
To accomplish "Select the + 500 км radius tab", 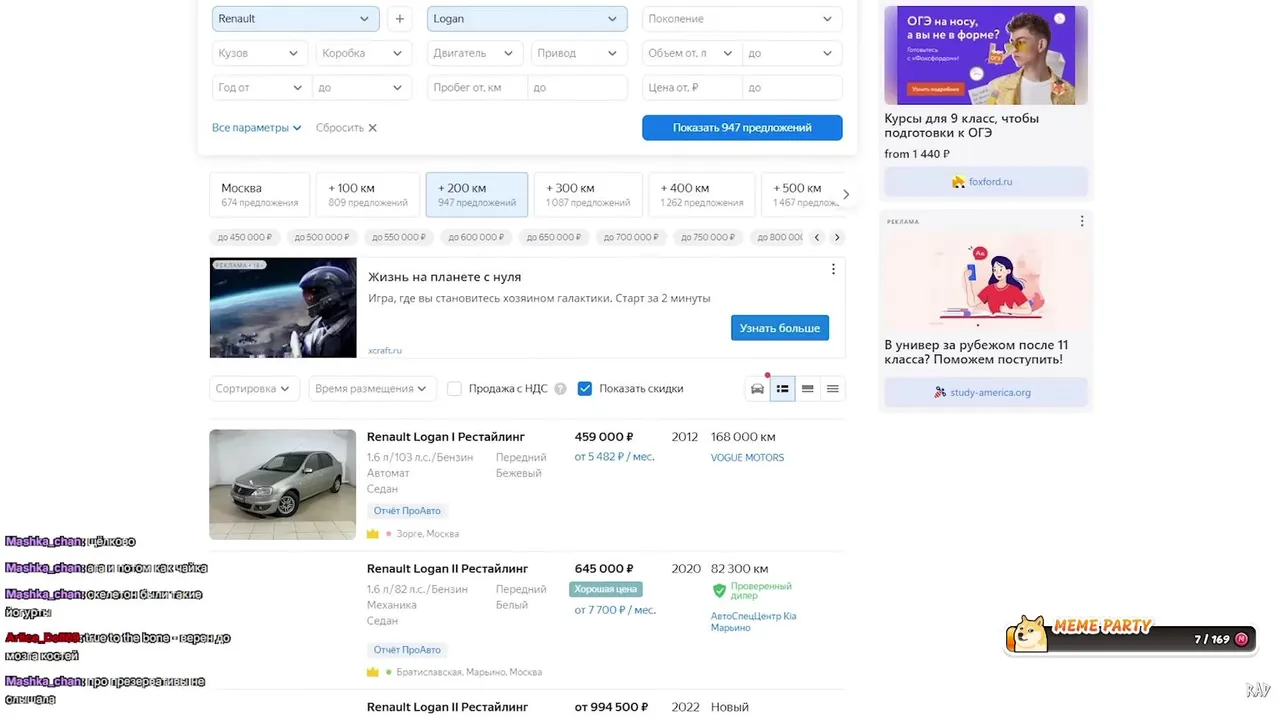I will pos(800,194).
